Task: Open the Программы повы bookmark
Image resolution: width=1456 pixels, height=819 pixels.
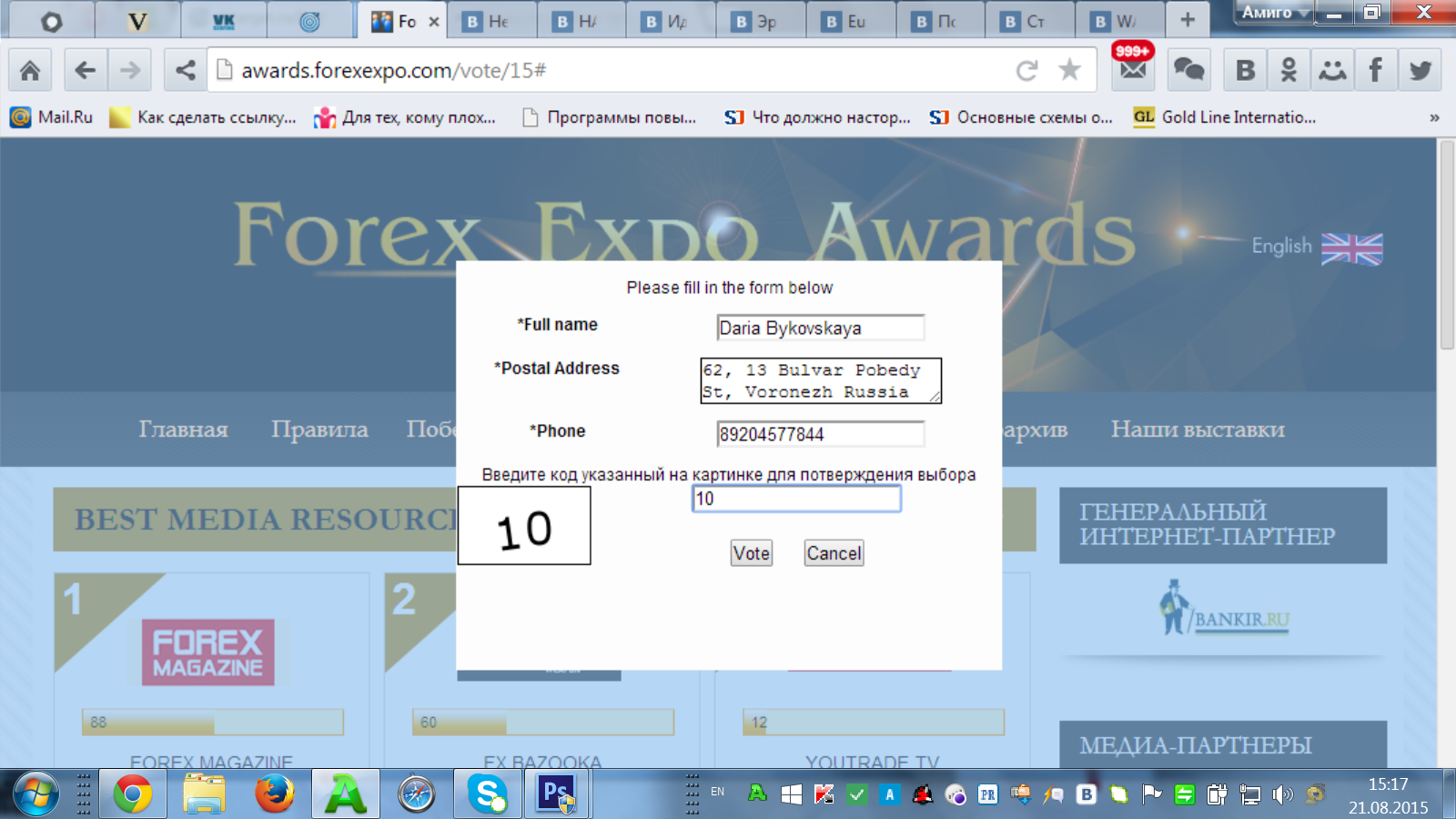Action: pos(610,117)
